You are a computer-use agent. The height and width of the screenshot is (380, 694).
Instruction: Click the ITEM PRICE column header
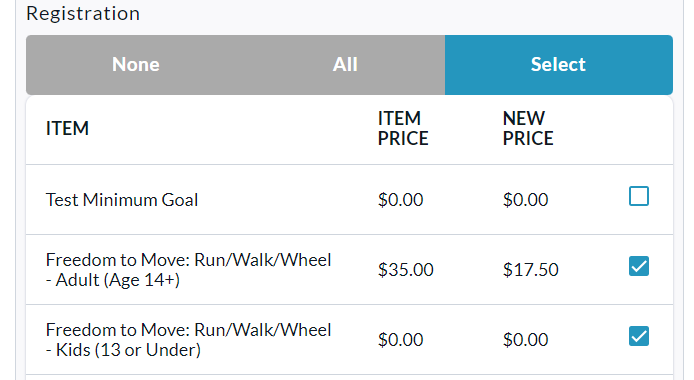point(403,129)
